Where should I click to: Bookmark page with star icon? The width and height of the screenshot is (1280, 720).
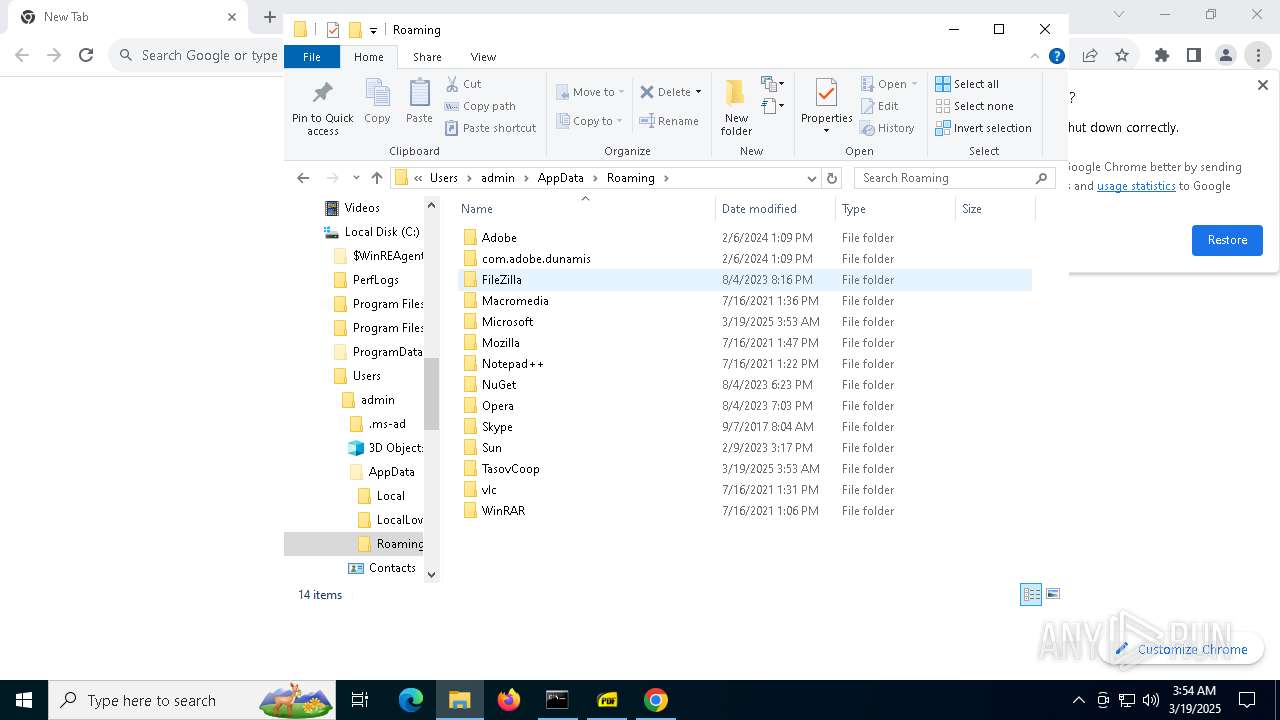pyautogui.click(x=1122, y=56)
